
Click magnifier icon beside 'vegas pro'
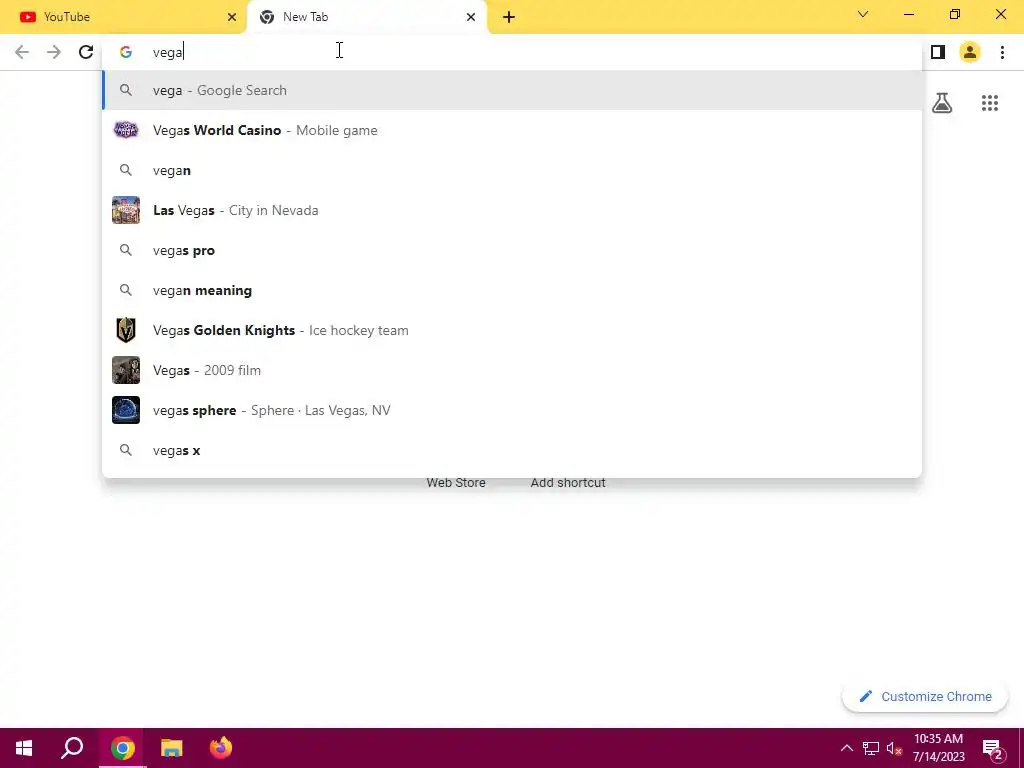pyautogui.click(x=126, y=250)
